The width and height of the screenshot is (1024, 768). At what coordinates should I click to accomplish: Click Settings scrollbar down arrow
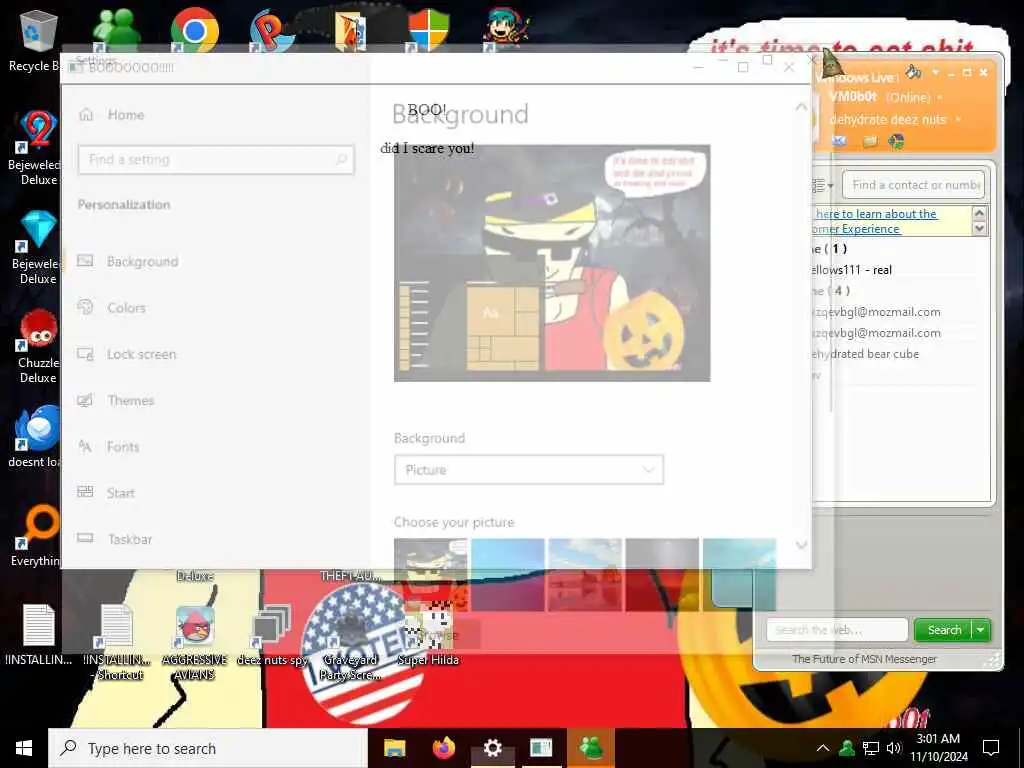[801, 545]
